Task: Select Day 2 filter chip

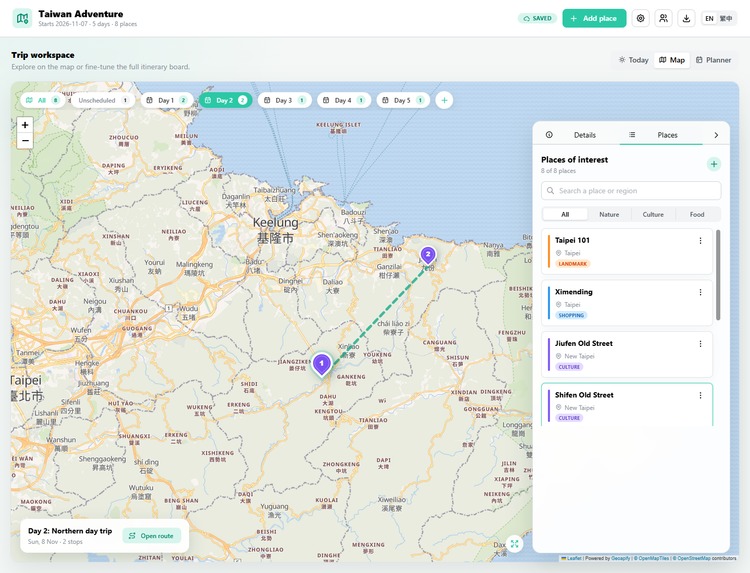Action: (226, 100)
